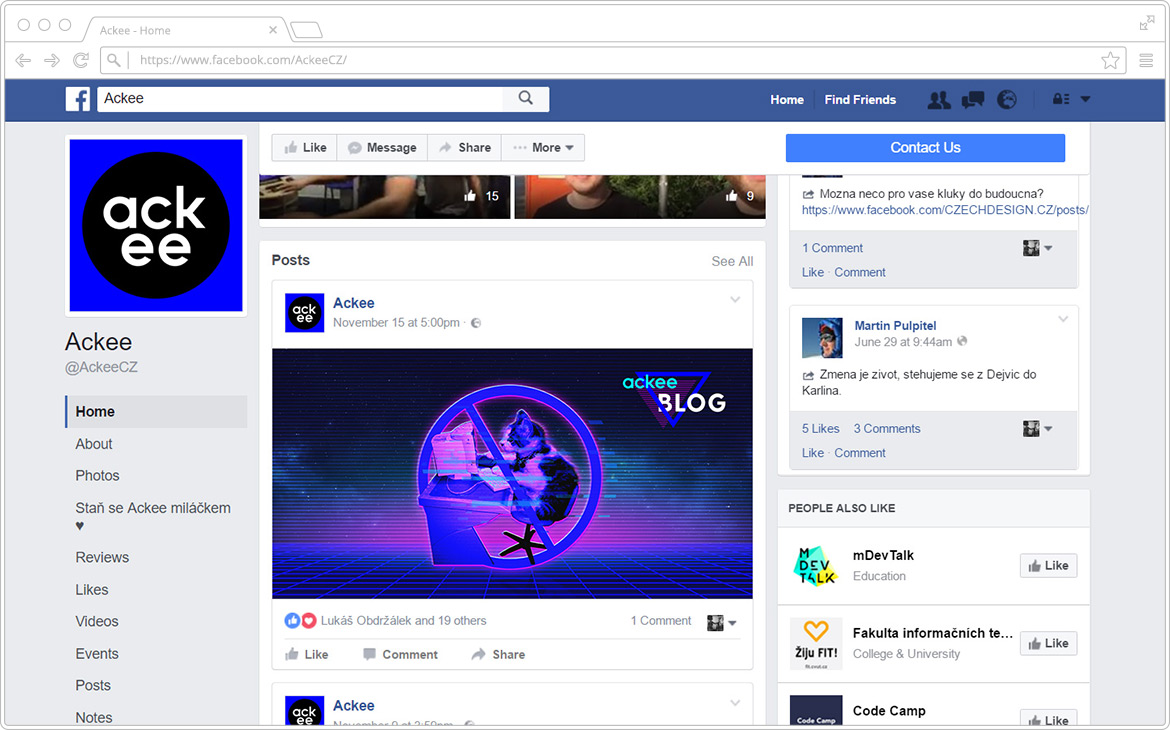Open the friend requests icon
1170x730 pixels.
[x=939, y=99]
